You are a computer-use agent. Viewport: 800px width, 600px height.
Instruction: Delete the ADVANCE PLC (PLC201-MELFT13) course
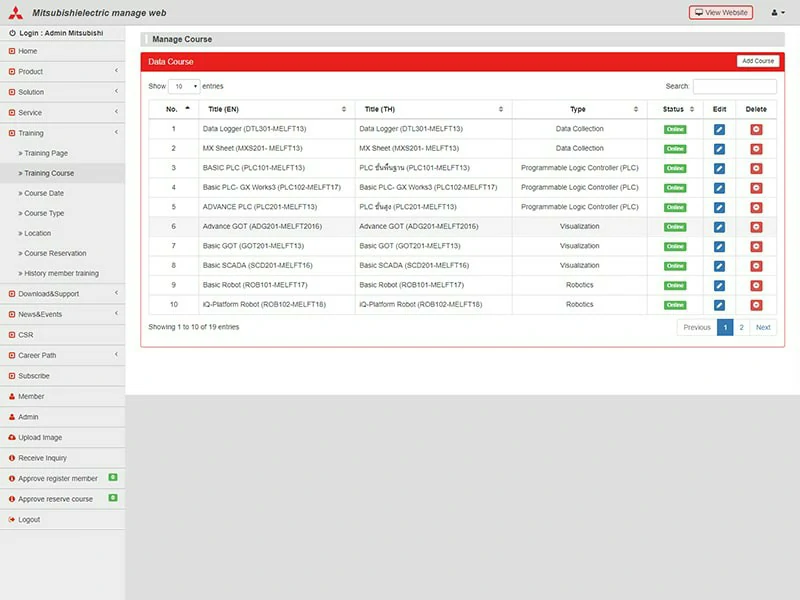tap(756, 208)
